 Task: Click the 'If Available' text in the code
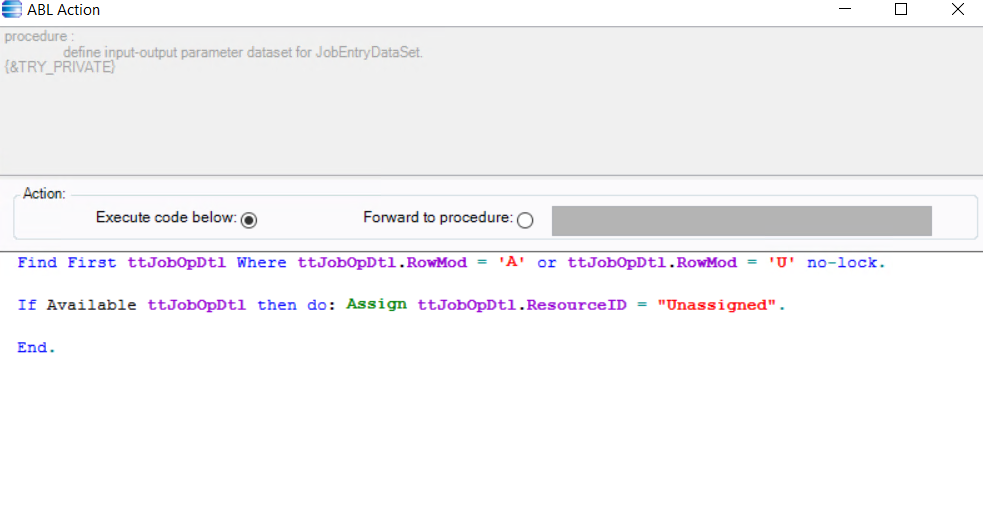[76, 305]
